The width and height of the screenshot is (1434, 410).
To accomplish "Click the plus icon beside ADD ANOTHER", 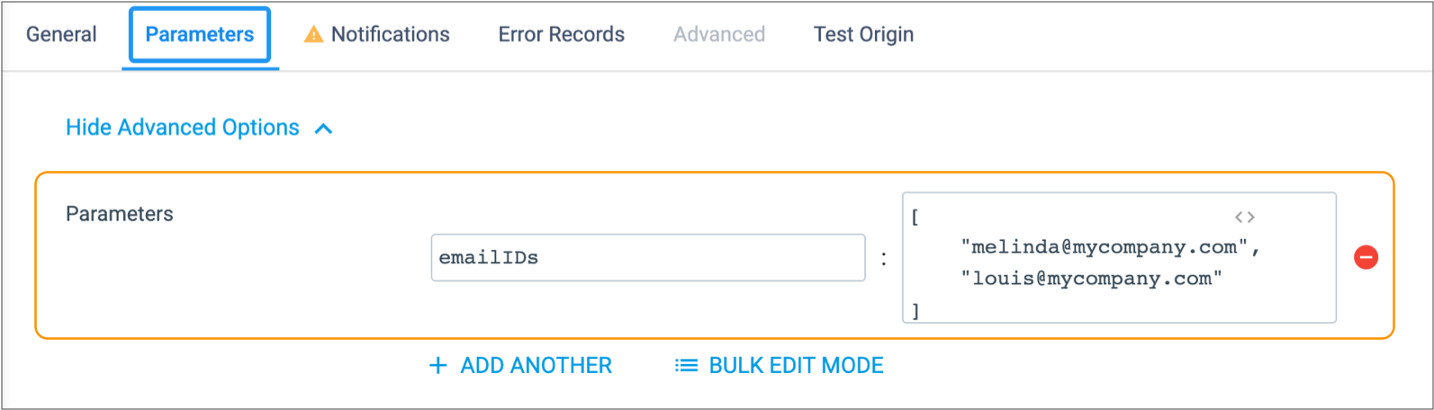I will pyautogui.click(x=437, y=366).
